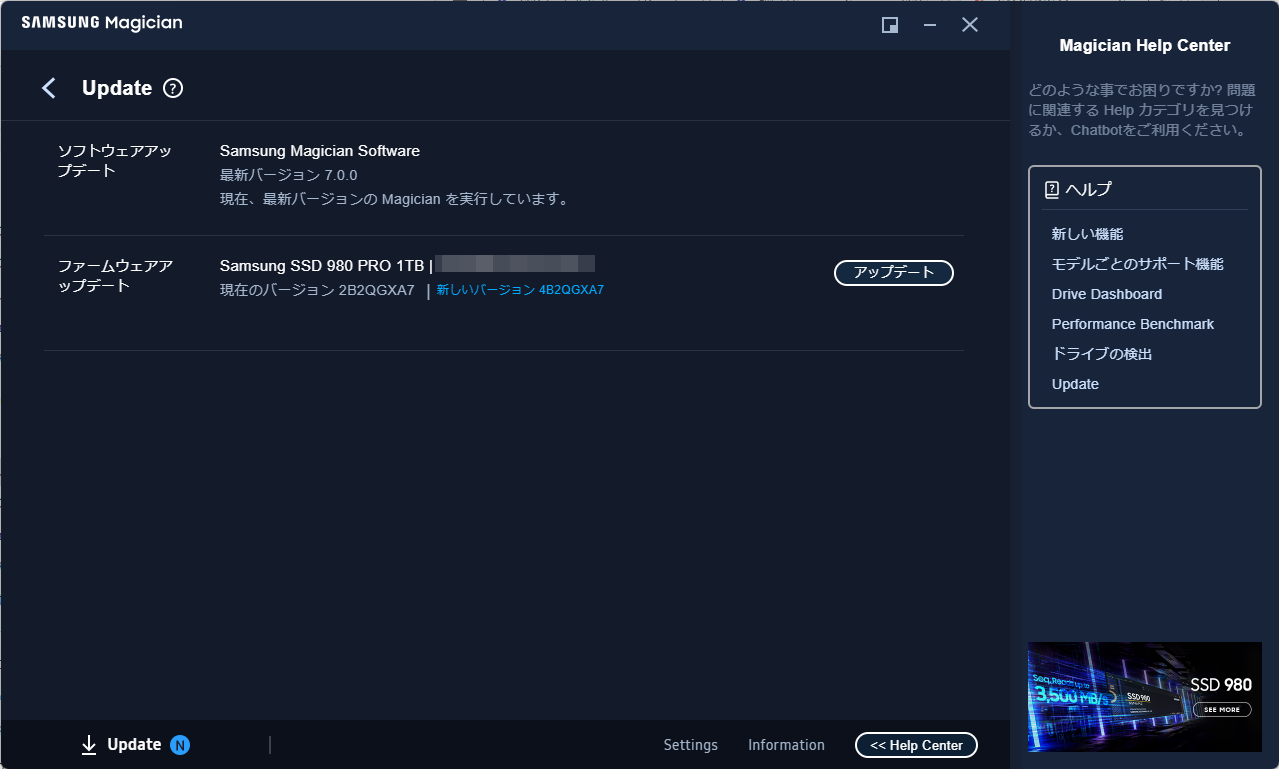The width and height of the screenshot is (1279, 769).
Task: Open the 新しい機能 help topic
Action: [x=1087, y=234]
